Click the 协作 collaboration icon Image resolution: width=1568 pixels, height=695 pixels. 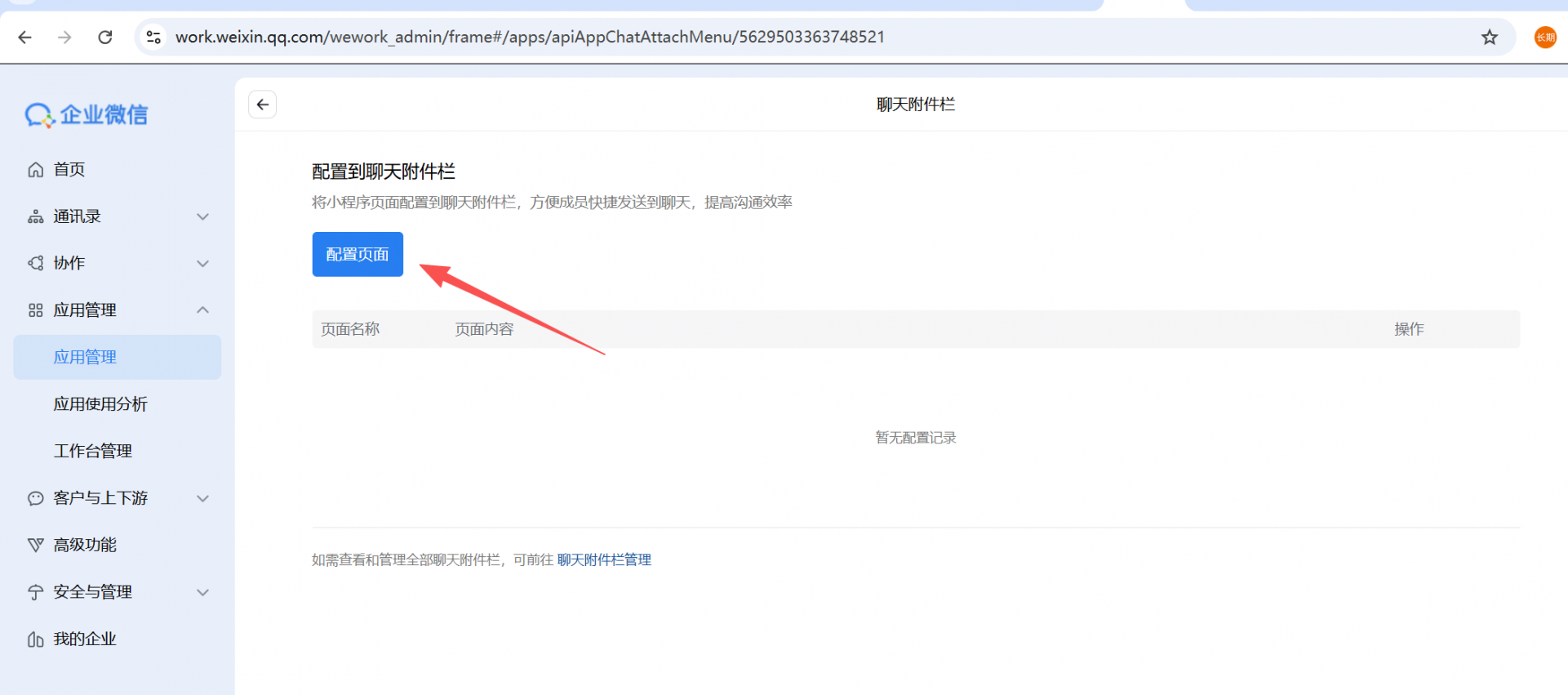click(35, 263)
